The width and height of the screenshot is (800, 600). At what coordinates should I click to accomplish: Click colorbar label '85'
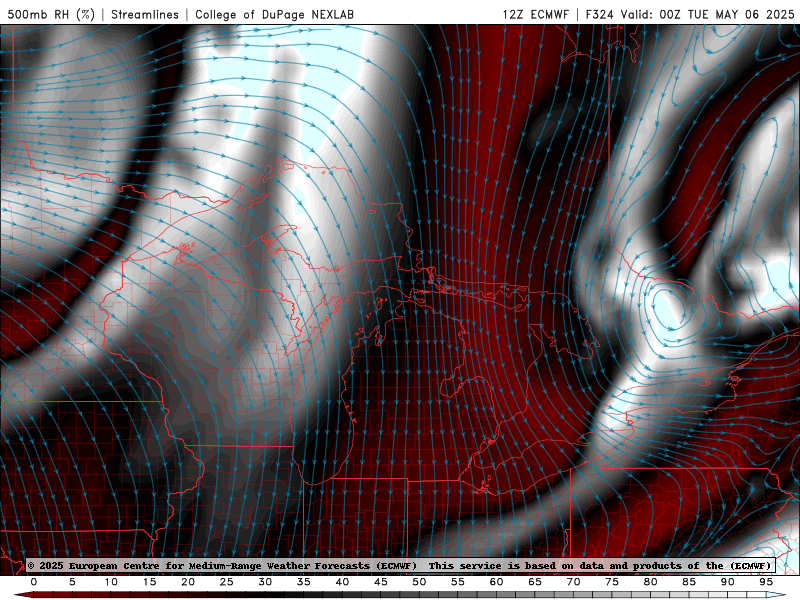click(x=689, y=582)
